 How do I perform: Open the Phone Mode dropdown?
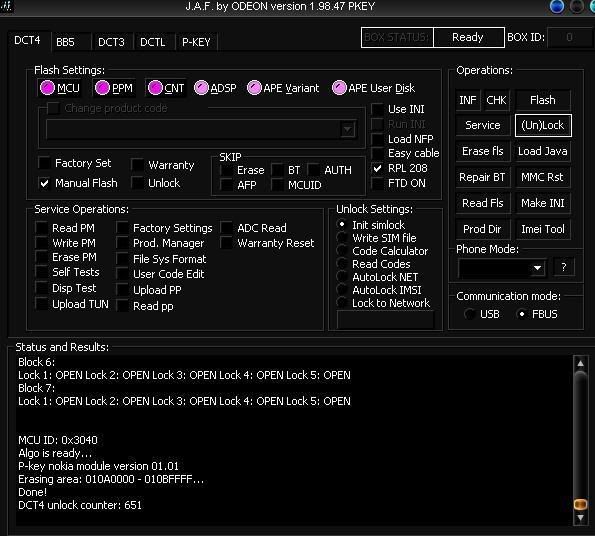pos(538,268)
